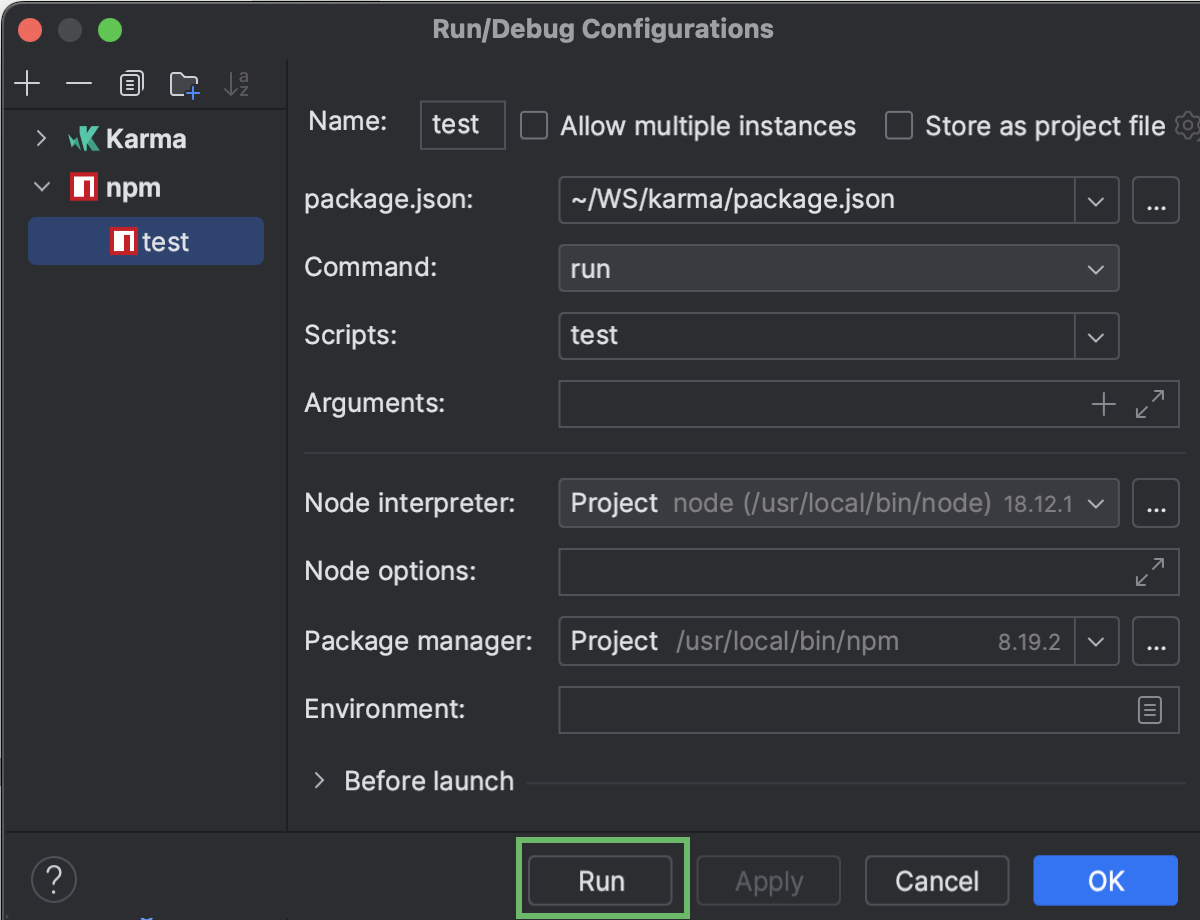
Task: Enable Allow multiple instances
Action: point(533,125)
